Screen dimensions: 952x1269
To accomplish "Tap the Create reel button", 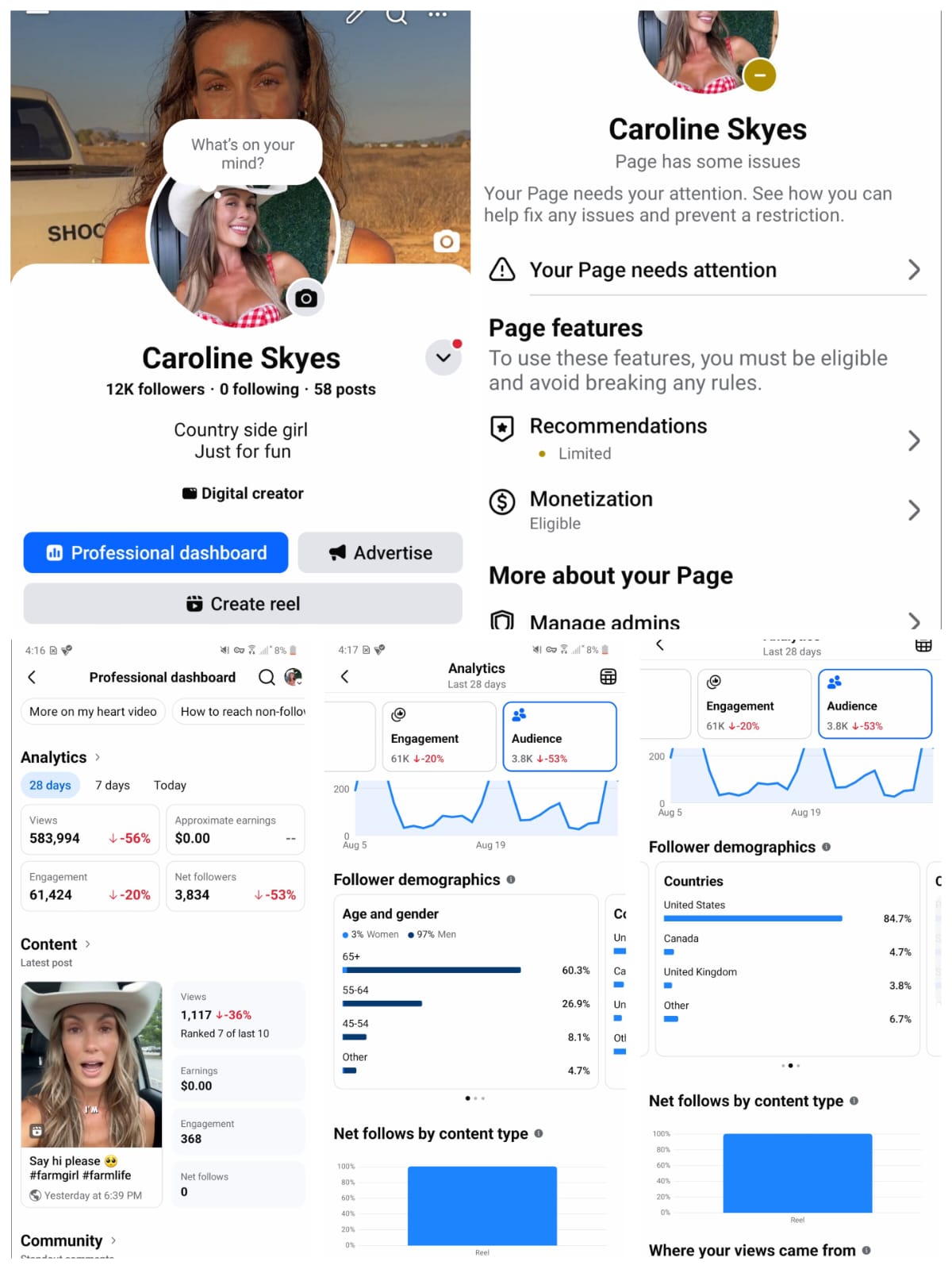I will click(x=243, y=604).
